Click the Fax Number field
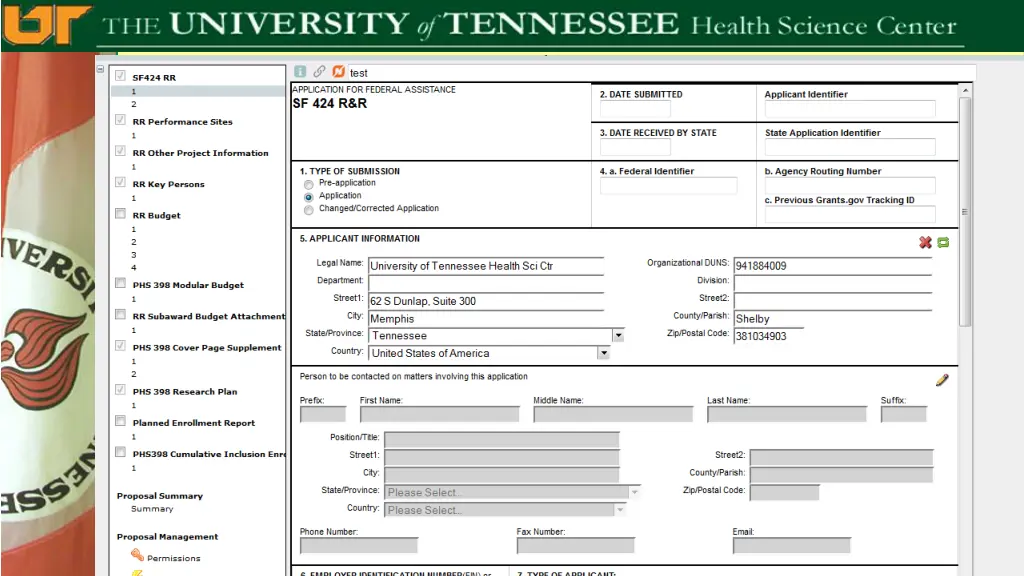 [575, 545]
